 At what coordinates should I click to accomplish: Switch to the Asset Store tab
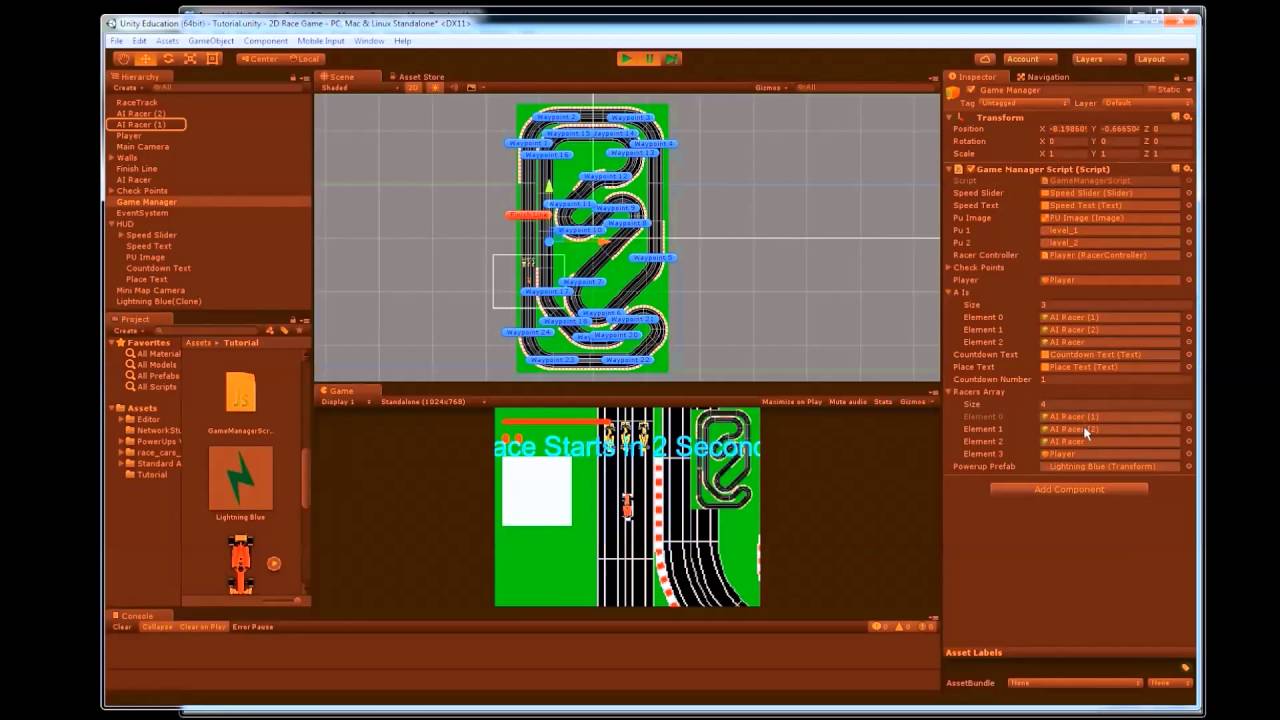point(416,77)
